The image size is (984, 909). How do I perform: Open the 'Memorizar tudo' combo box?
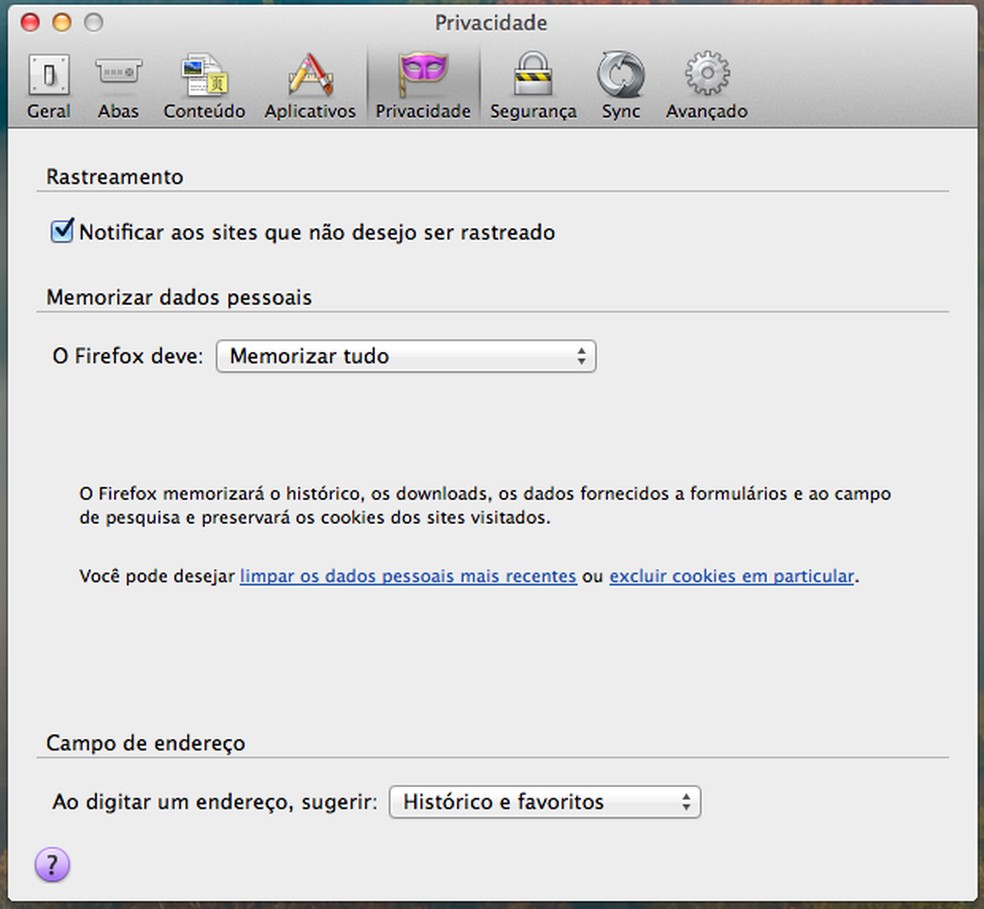(x=405, y=356)
